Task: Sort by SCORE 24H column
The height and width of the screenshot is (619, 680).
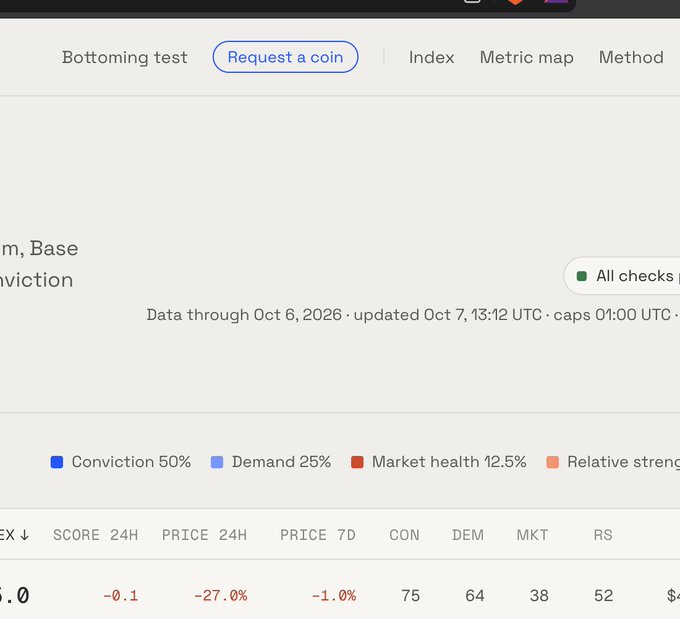Action: (95, 535)
